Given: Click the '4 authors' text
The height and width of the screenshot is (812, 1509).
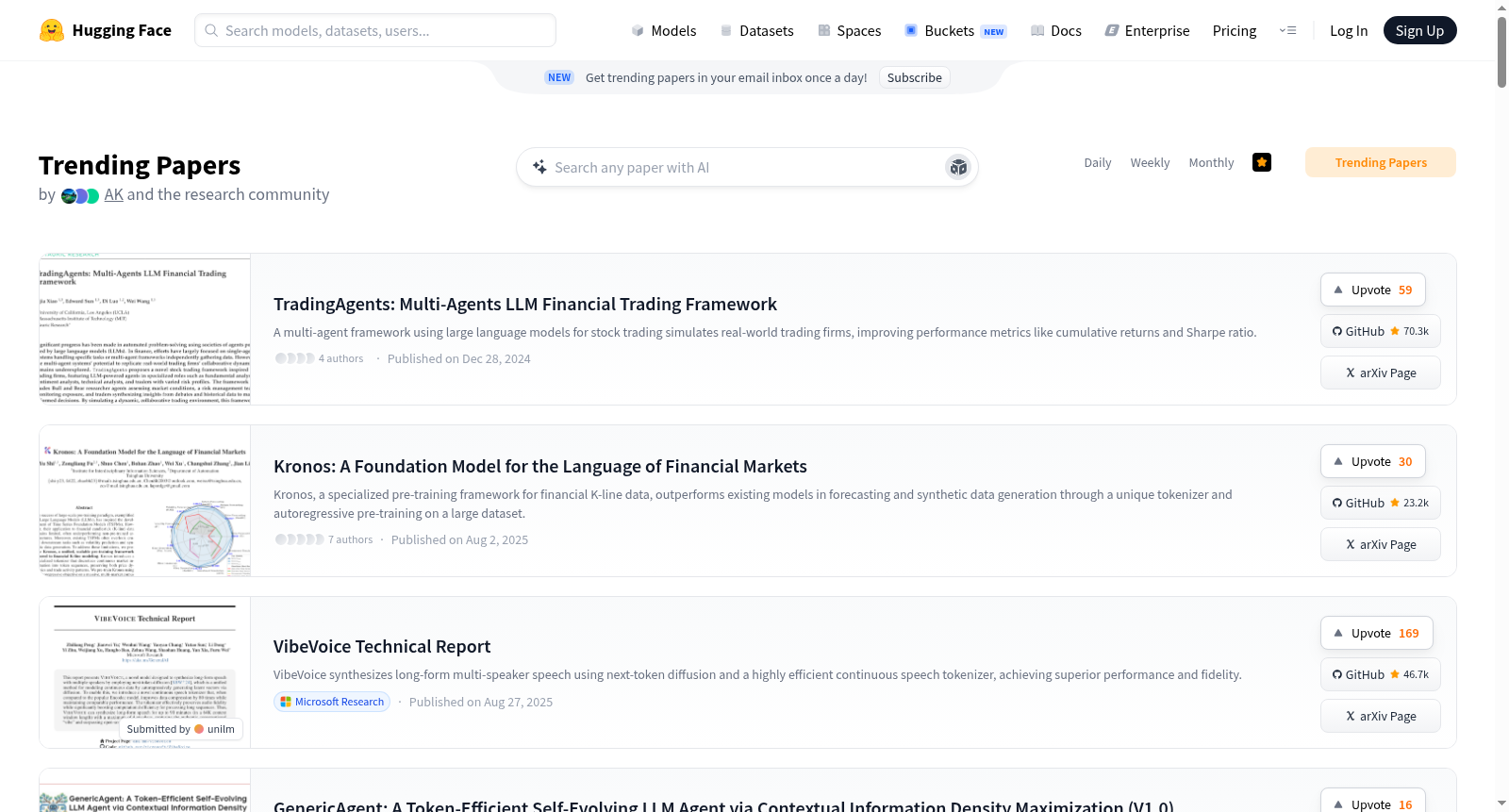Looking at the screenshot, I should 340,358.
